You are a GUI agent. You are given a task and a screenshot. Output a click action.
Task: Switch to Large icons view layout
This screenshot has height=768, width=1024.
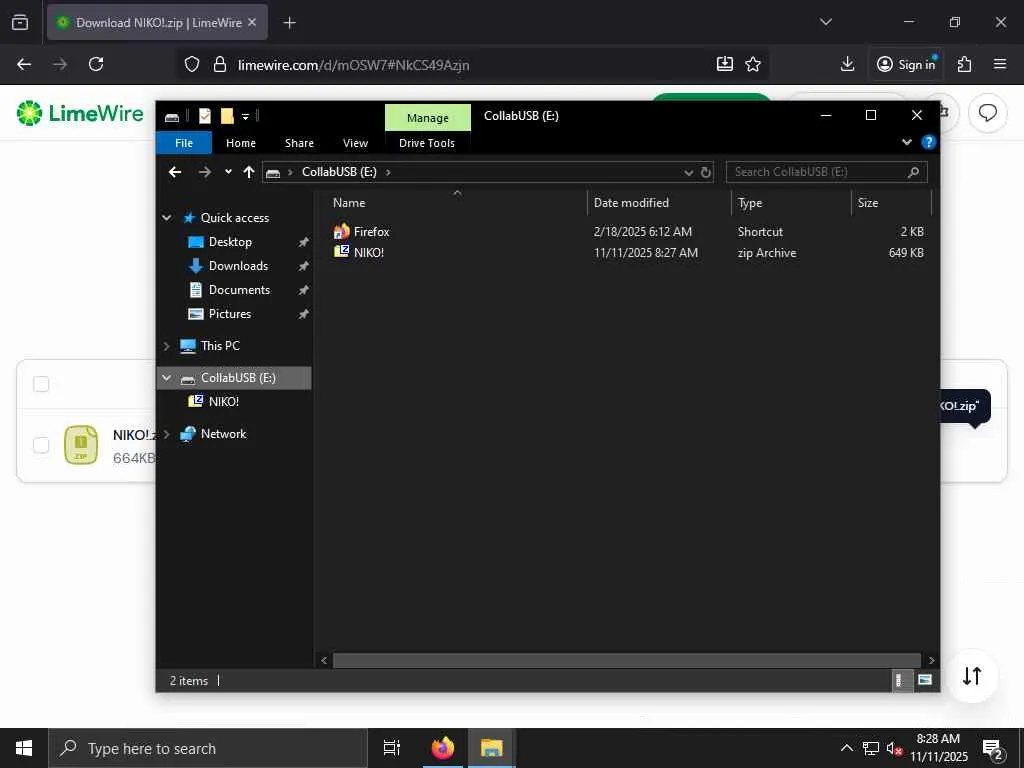(925, 680)
